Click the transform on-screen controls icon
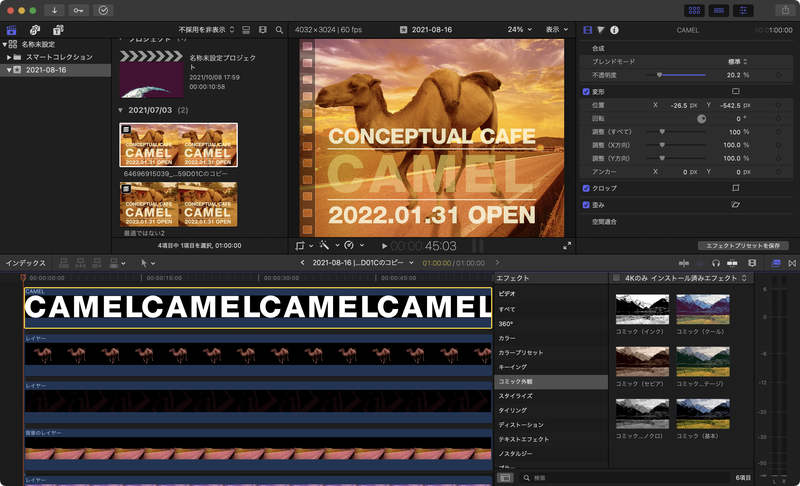The width and height of the screenshot is (800, 486). click(735, 91)
